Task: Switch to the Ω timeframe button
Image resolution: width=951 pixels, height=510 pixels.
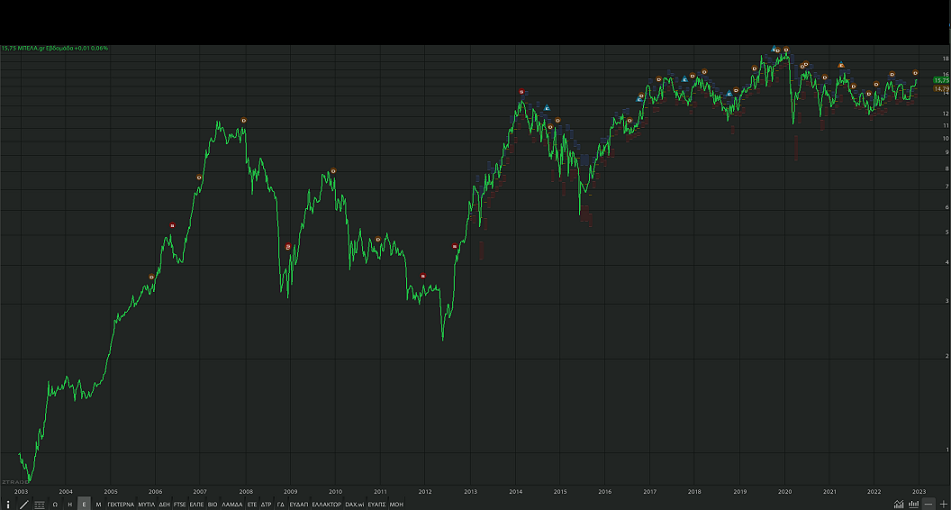Action: click(x=55, y=505)
